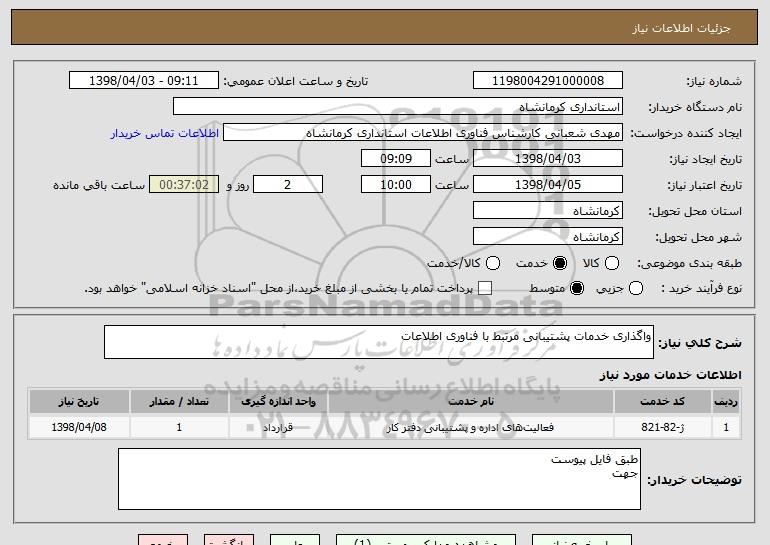Choose the متوسط purchase process option
The height and width of the screenshot is (545, 770).
pyautogui.click(x=577, y=288)
